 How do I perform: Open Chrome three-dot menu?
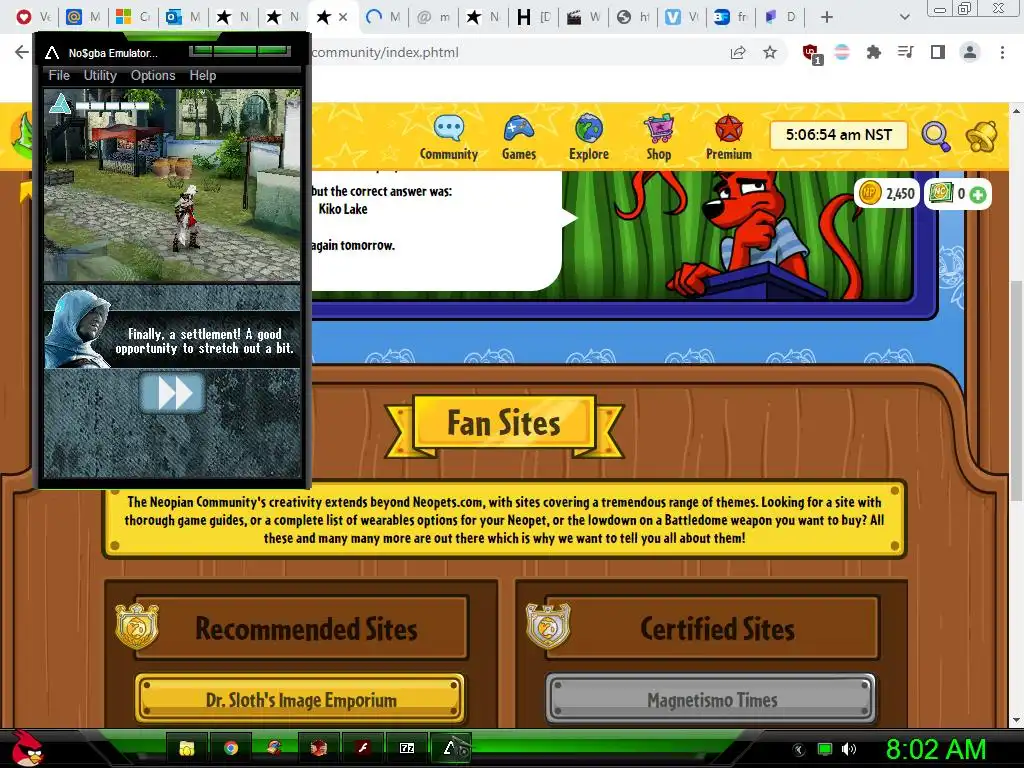point(1002,53)
